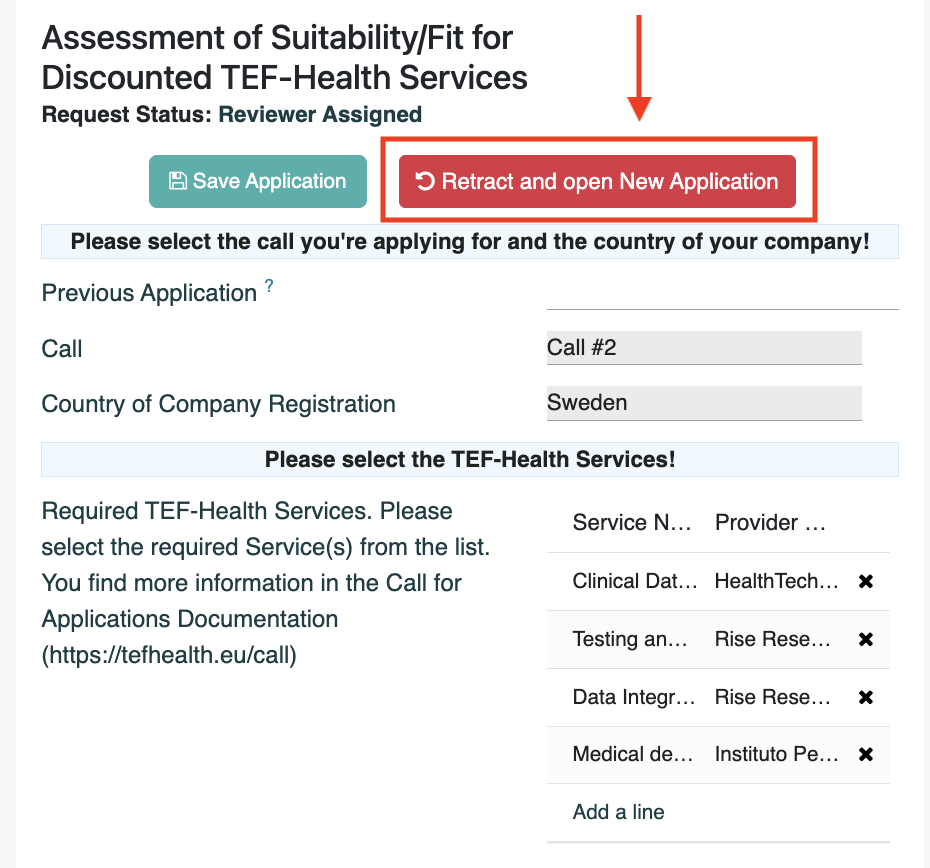930x868 pixels.
Task: Open the Call #2 dropdown
Action: pyautogui.click(x=704, y=348)
